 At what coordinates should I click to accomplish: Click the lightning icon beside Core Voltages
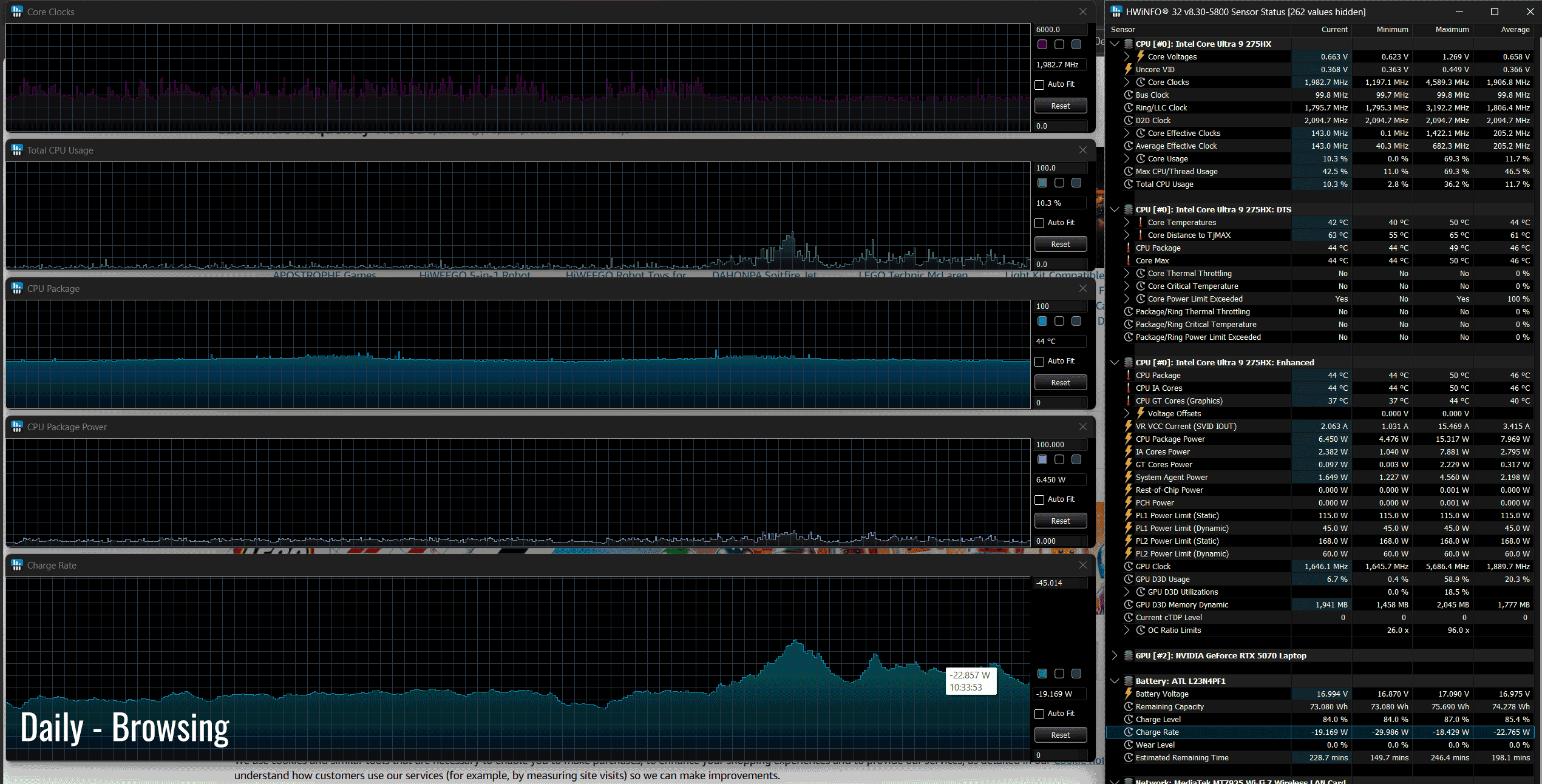[x=1141, y=56]
